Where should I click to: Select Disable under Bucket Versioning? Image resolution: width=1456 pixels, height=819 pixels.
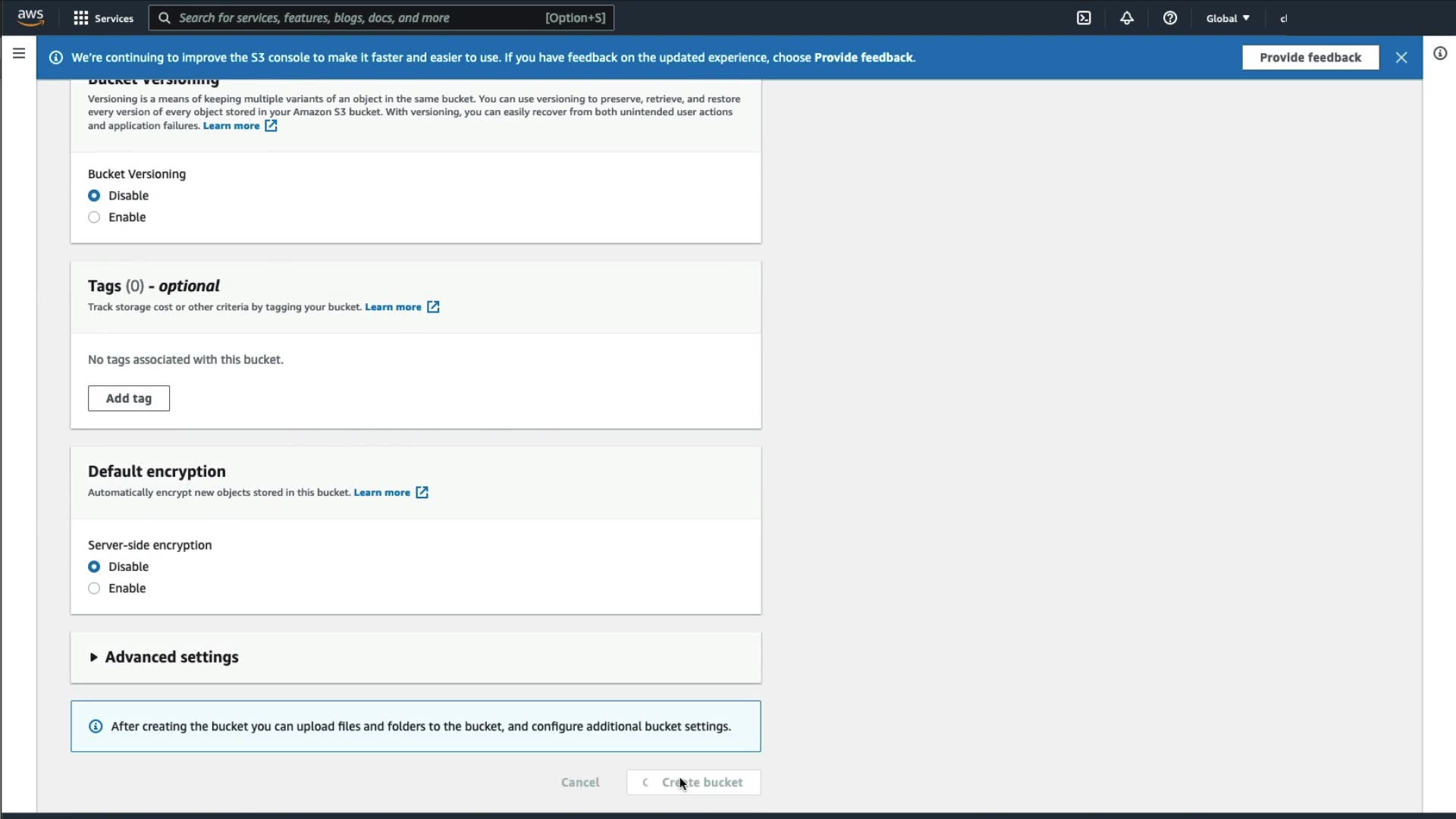[94, 196]
